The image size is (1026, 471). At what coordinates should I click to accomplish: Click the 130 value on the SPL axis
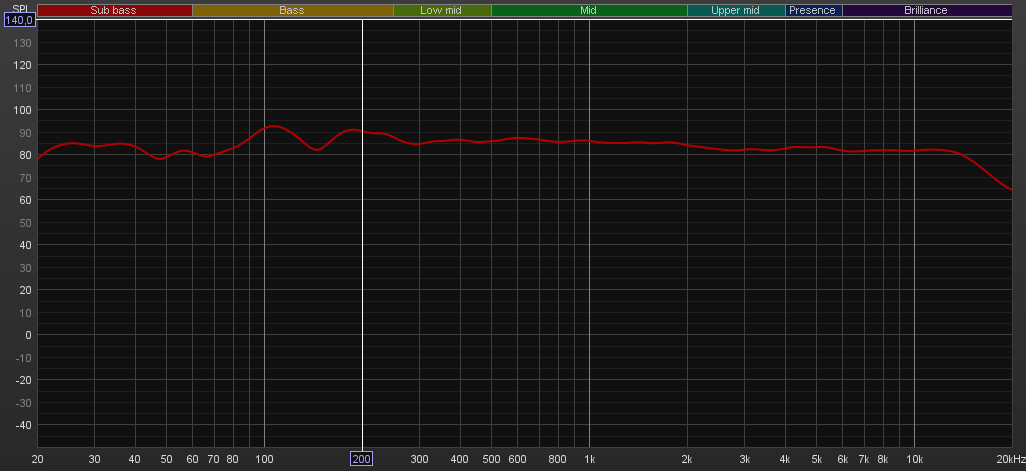point(23,43)
